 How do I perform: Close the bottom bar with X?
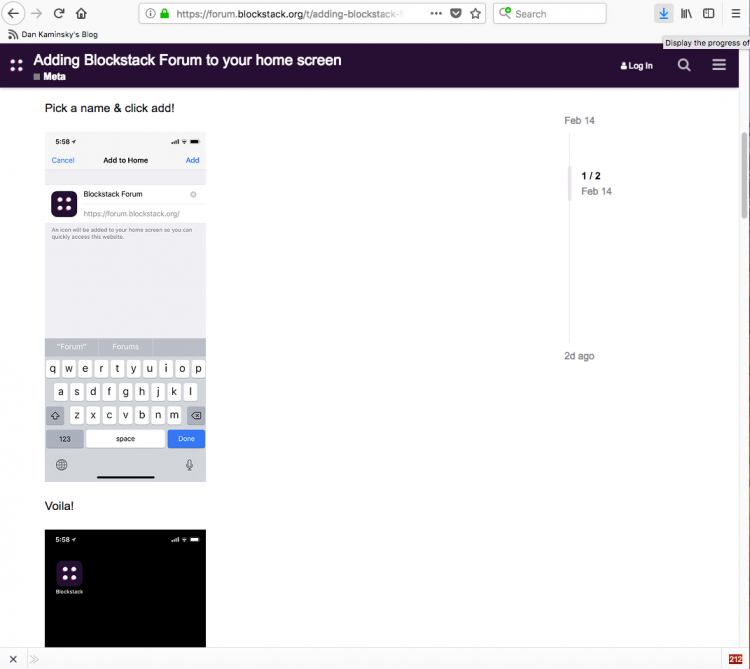(13, 659)
